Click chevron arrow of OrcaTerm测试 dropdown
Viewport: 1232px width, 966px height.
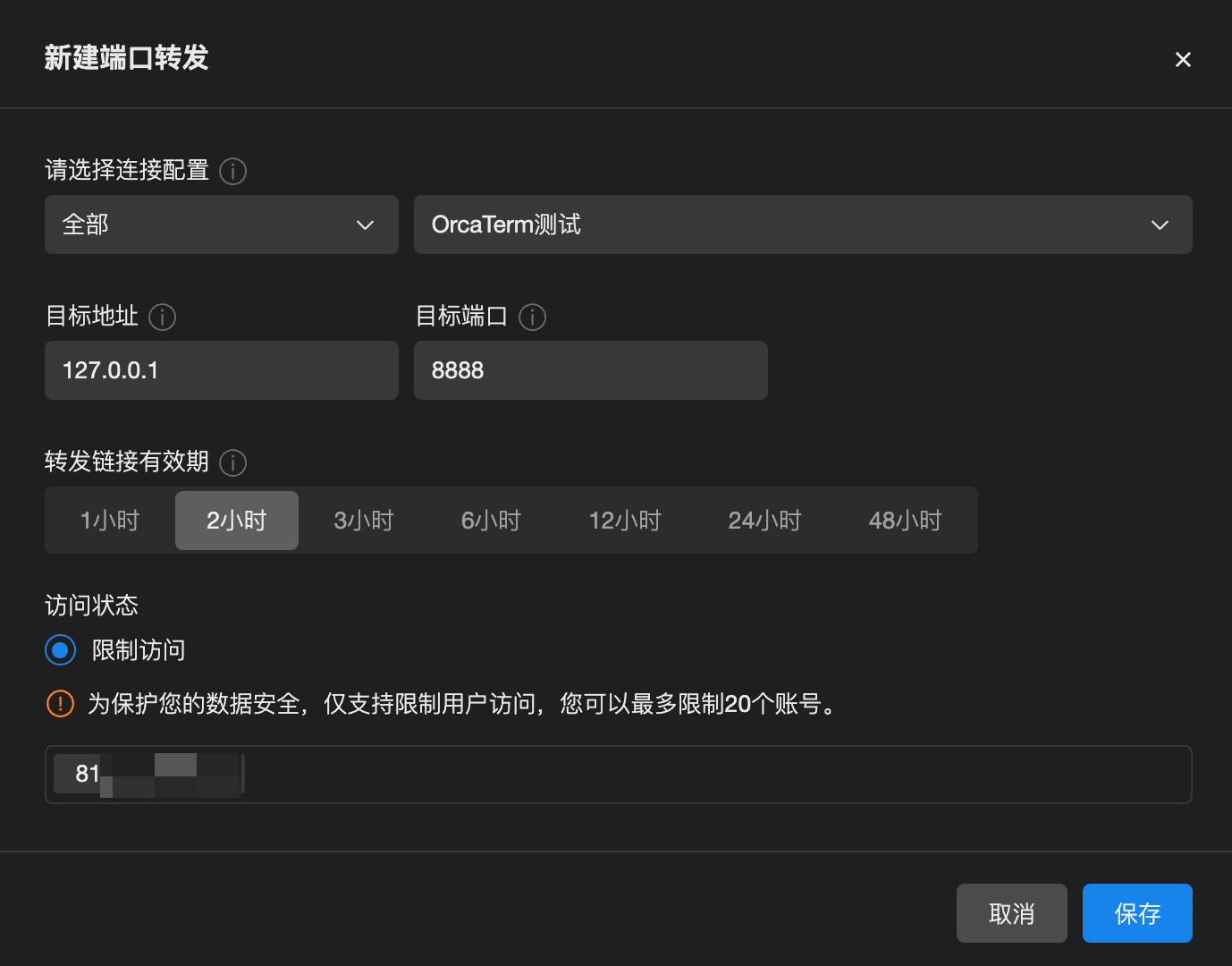(1160, 225)
